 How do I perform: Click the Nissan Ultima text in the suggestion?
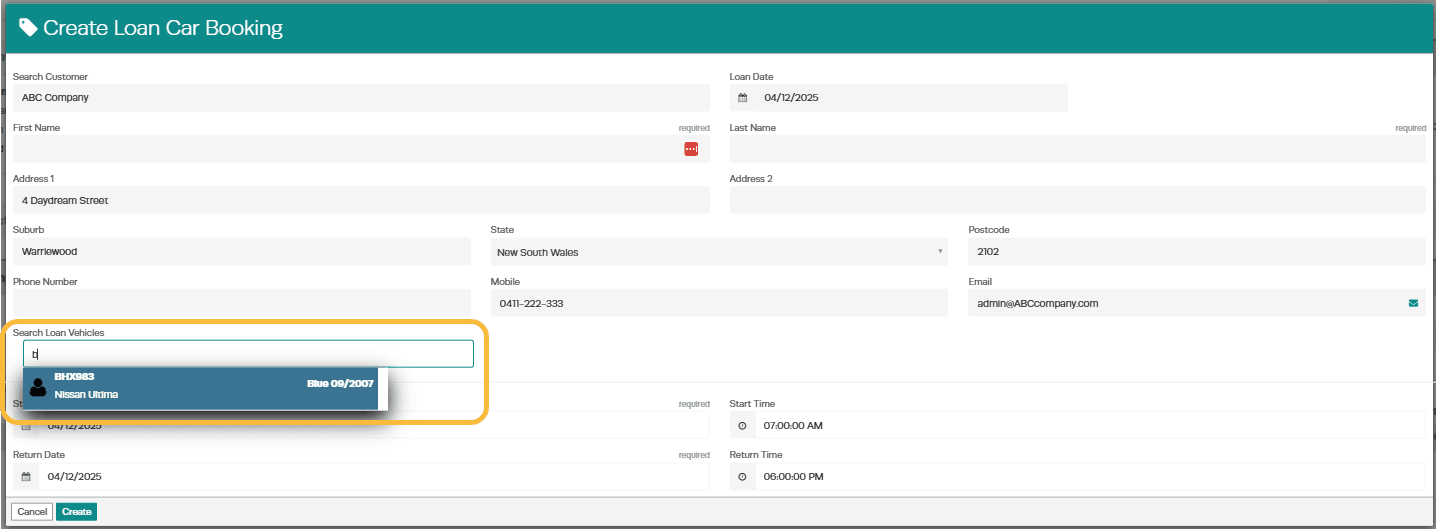[86, 395]
